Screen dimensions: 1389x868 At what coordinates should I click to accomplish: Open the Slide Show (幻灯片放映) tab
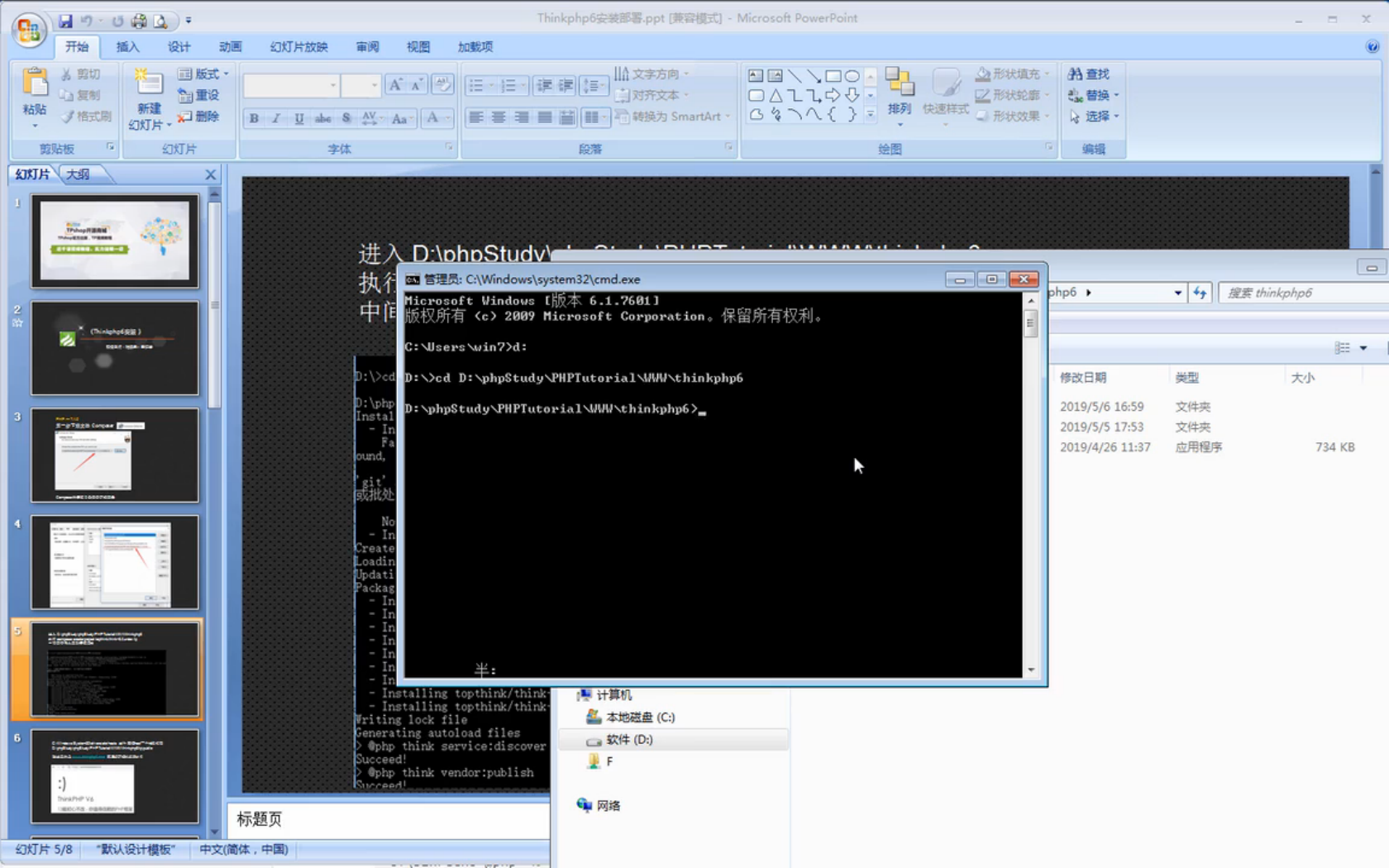pyautogui.click(x=298, y=47)
